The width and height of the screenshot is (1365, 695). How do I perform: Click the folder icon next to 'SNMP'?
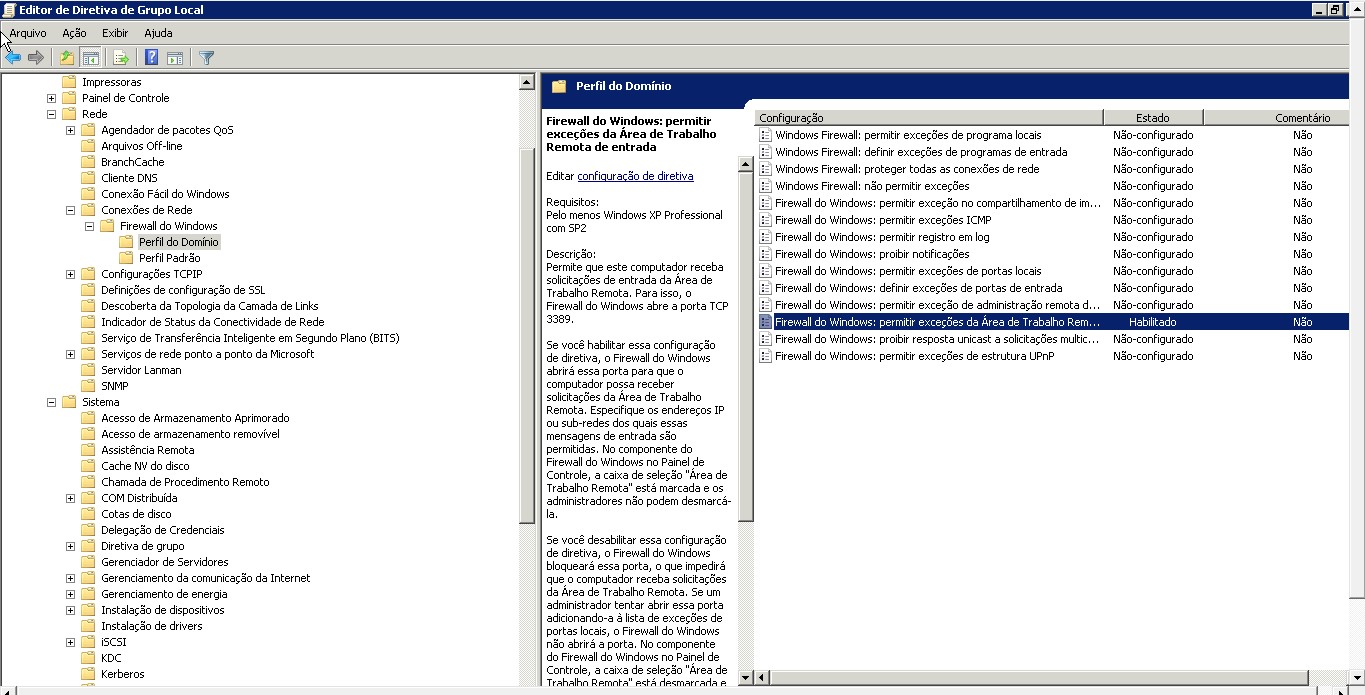click(x=88, y=386)
